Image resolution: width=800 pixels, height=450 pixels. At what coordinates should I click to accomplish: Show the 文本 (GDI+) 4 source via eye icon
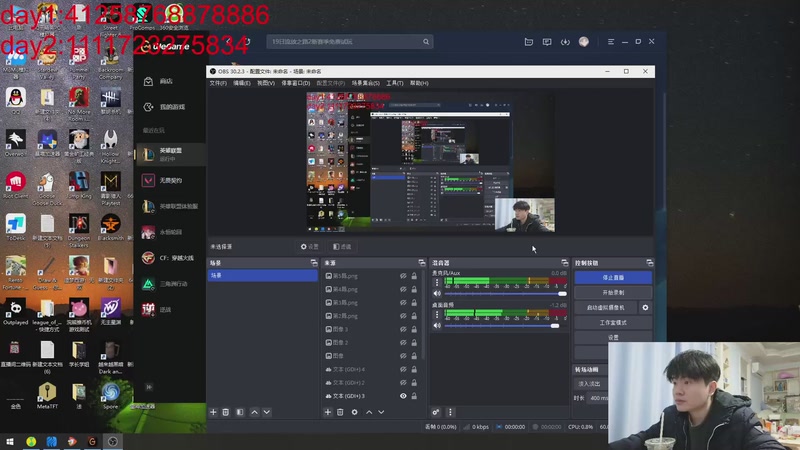pyautogui.click(x=403, y=369)
